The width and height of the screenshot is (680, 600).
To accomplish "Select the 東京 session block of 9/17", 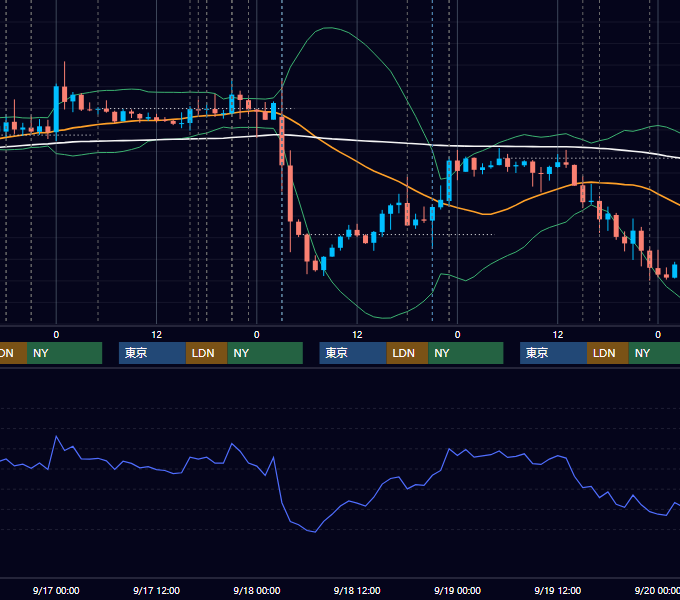I will click(152, 353).
